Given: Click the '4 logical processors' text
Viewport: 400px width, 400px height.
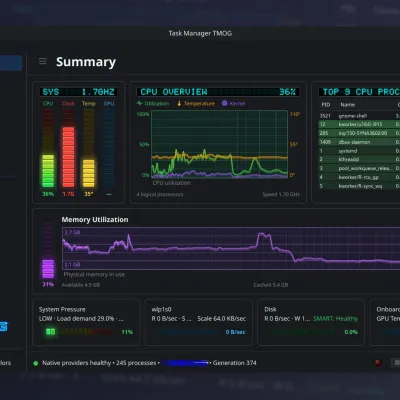Looking at the screenshot, I should (x=160, y=194).
